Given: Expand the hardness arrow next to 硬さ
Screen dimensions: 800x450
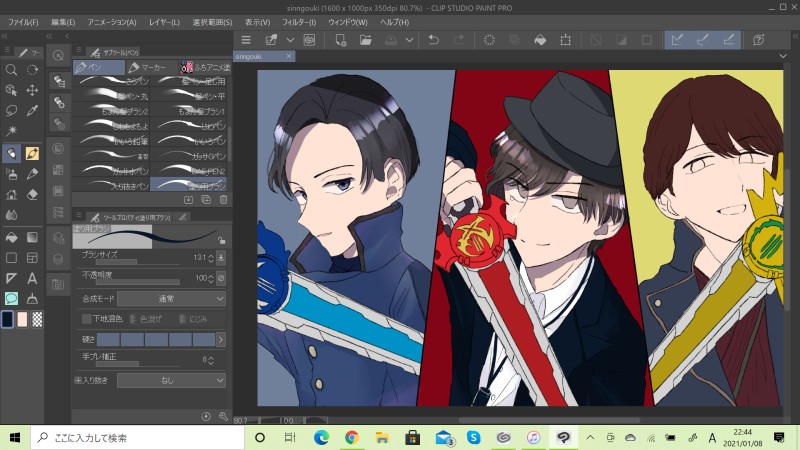Looking at the screenshot, I should point(220,339).
